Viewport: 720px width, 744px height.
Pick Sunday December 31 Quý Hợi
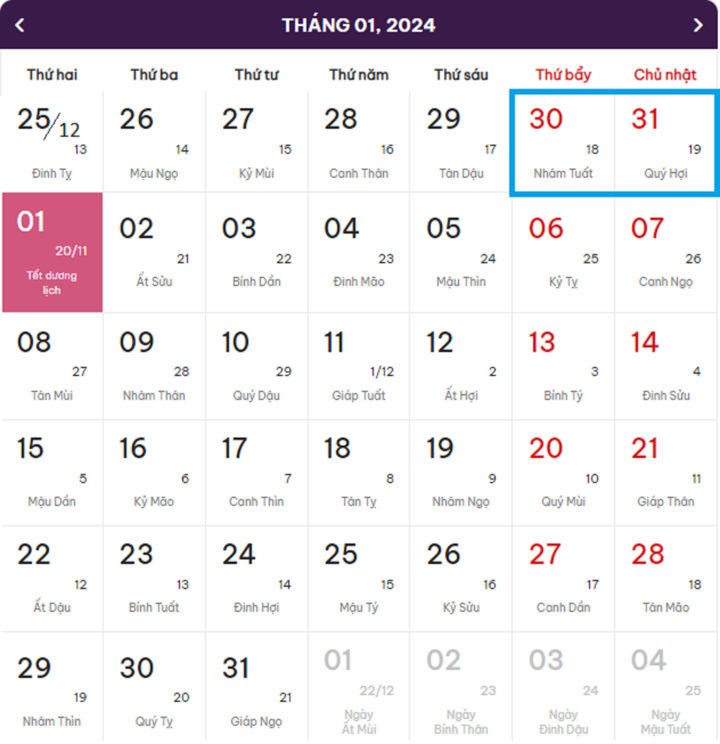(x=665, y=144)
